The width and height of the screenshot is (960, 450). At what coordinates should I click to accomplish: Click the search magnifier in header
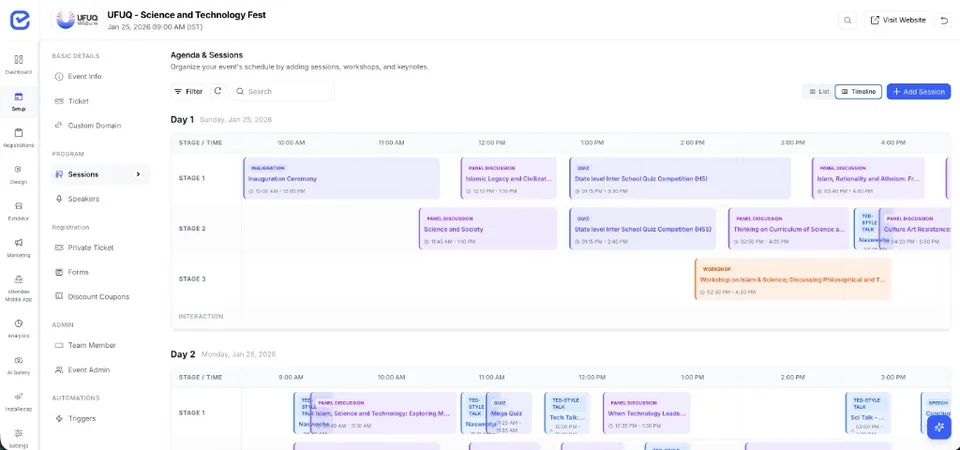click(x=847, y=20)
